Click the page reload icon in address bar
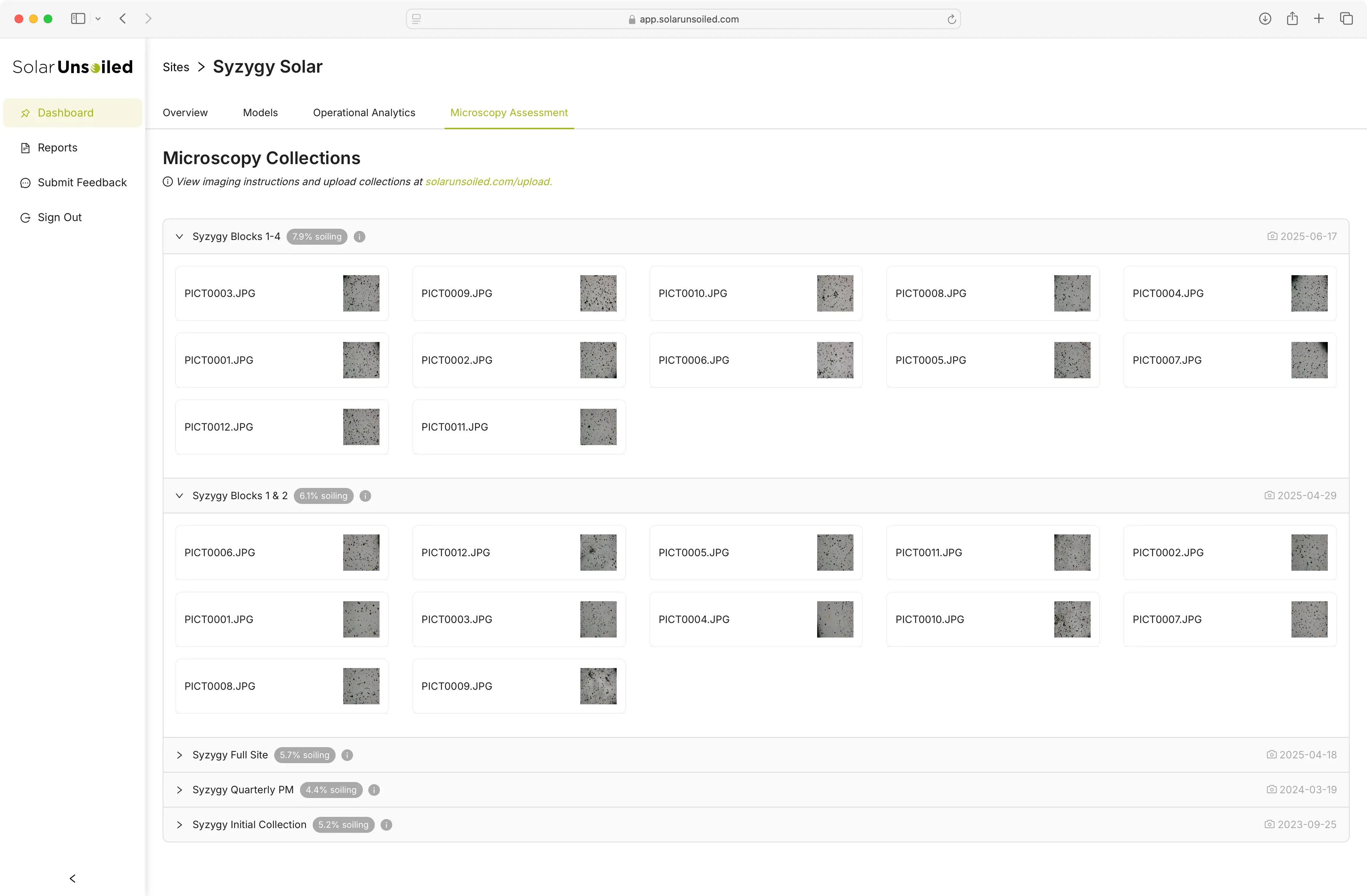The image size is (1367, 896). 951,19
